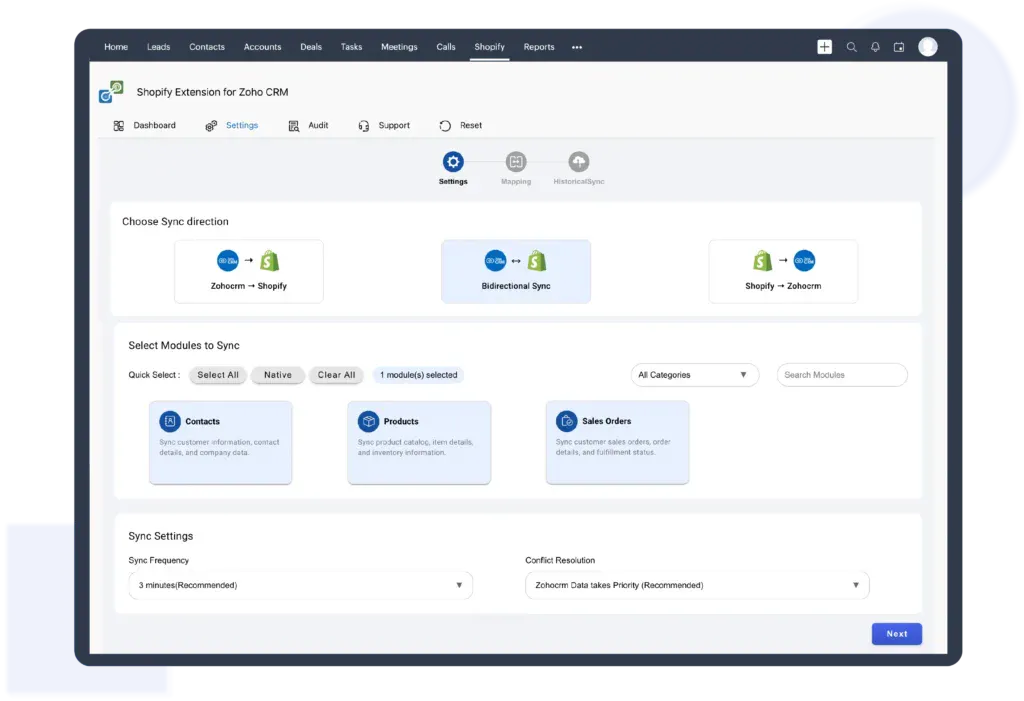Expand more modules via ellipsis menu
The height and width of the screenshot is (701, 1024).
577,47
